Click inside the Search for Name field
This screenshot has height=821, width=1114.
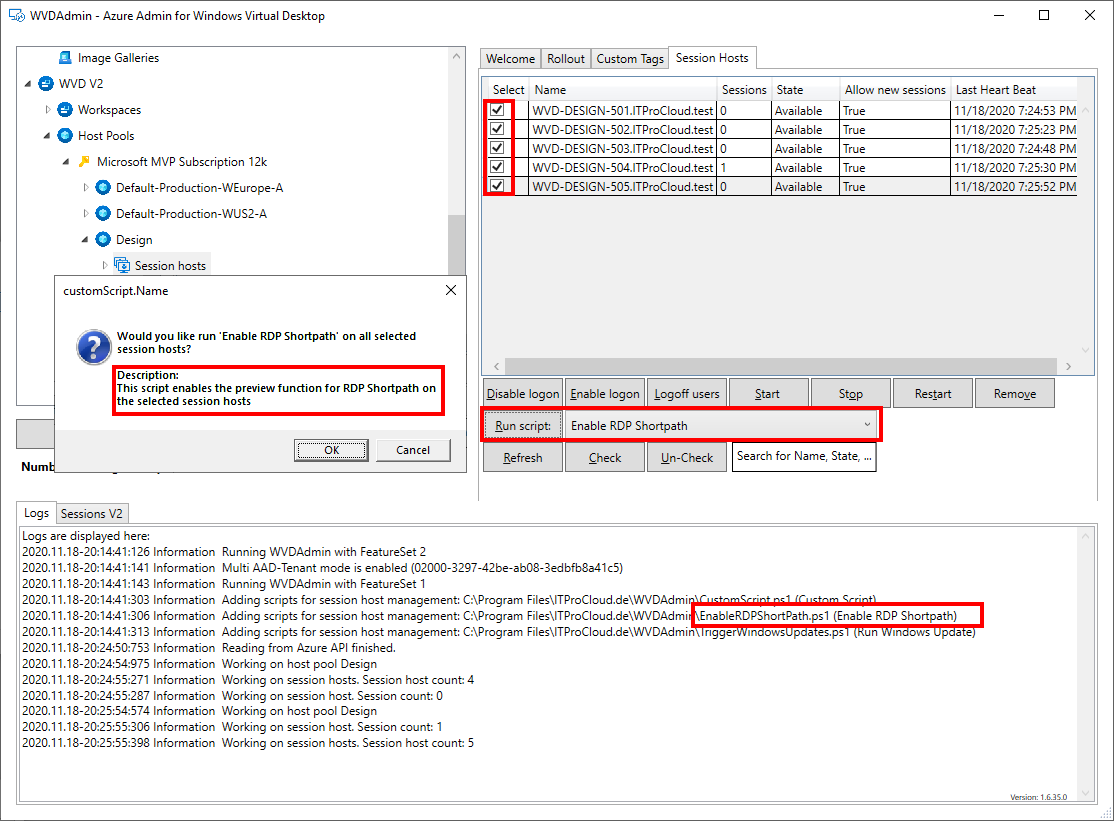(x=804, y=457)
